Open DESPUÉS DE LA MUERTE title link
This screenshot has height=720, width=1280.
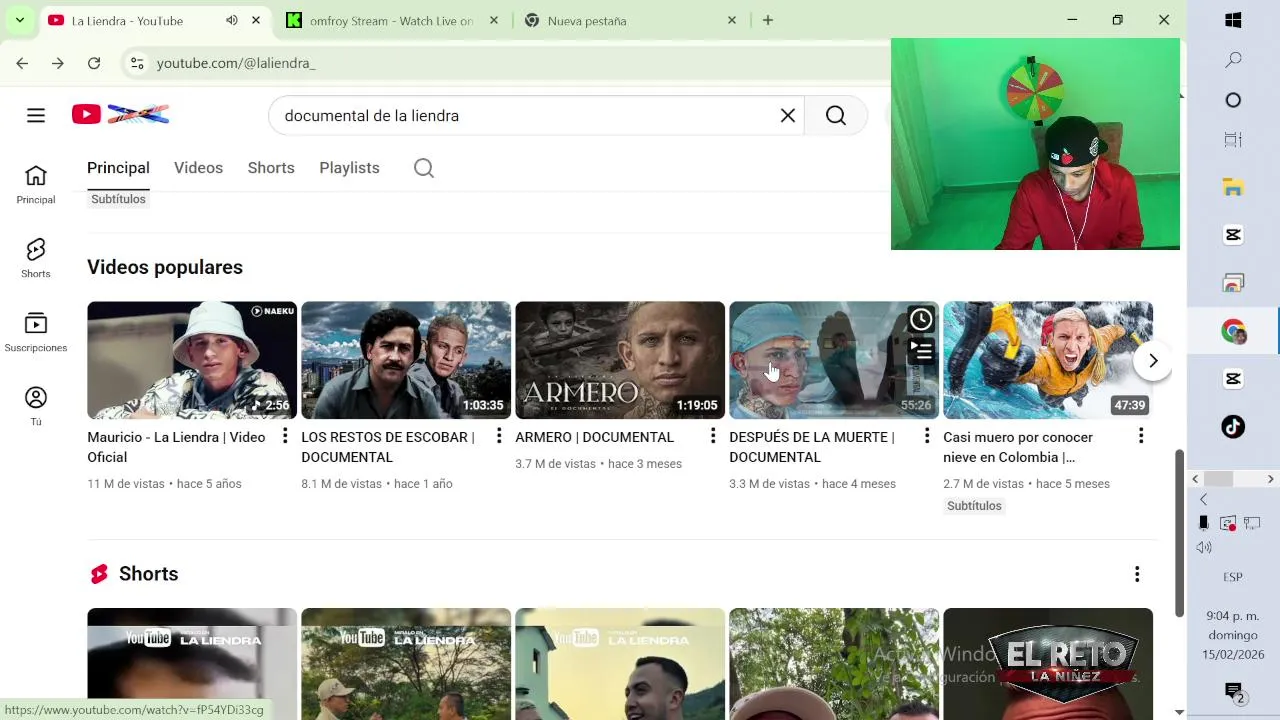812,447
